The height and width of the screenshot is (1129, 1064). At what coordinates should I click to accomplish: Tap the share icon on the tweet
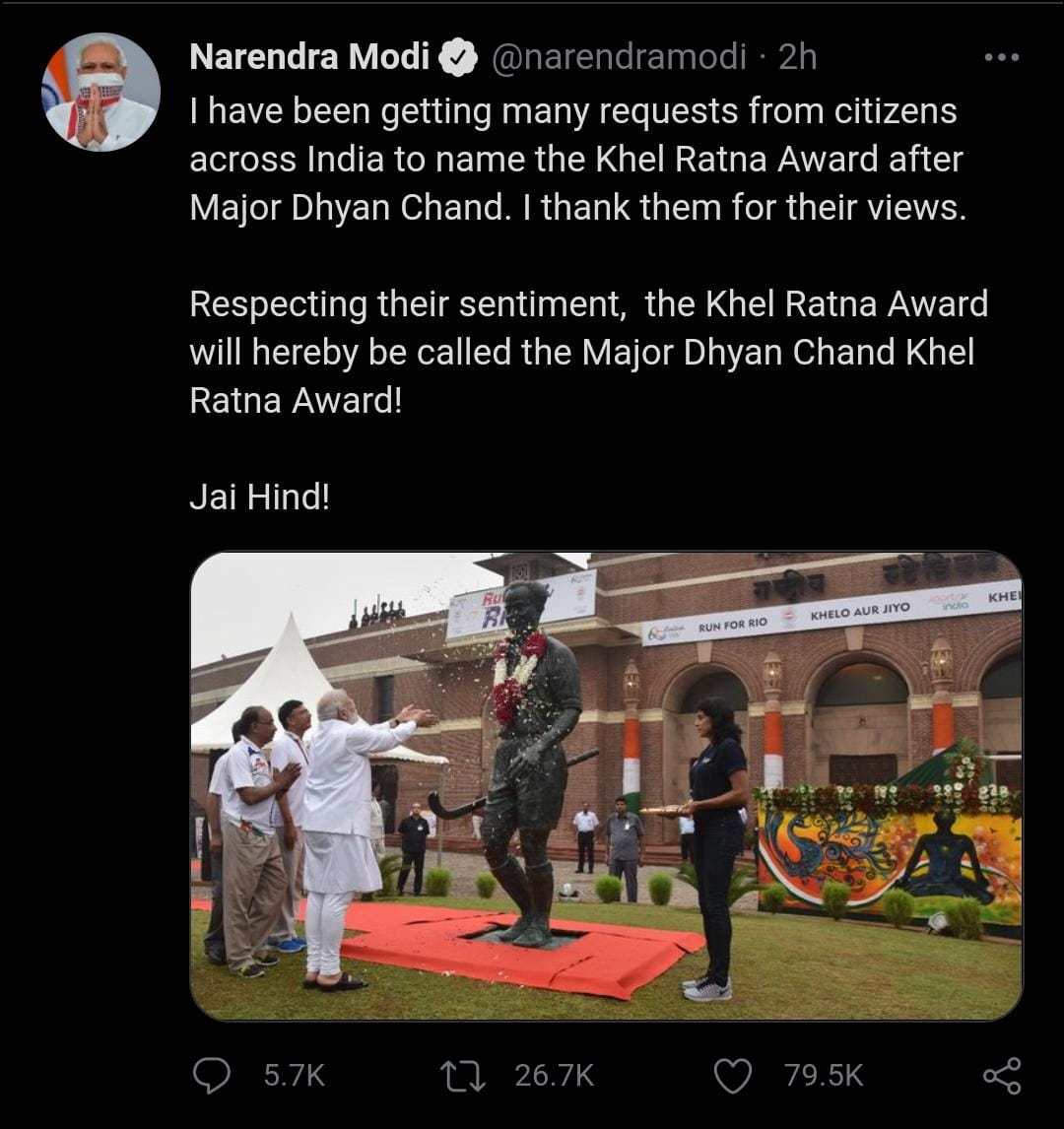tap(1002, 1075)
